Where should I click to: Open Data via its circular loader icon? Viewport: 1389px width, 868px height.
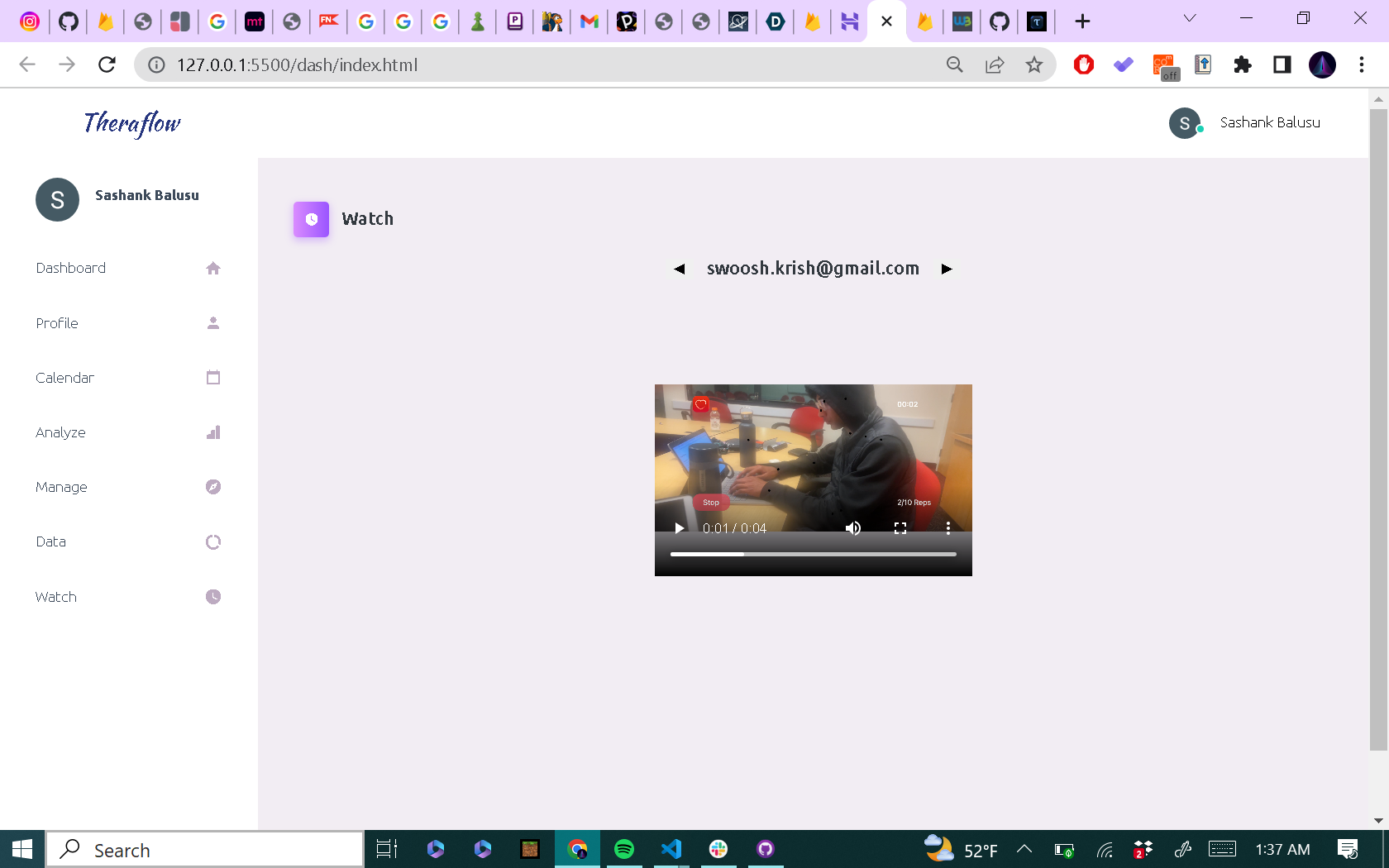[x=213, y=541]
